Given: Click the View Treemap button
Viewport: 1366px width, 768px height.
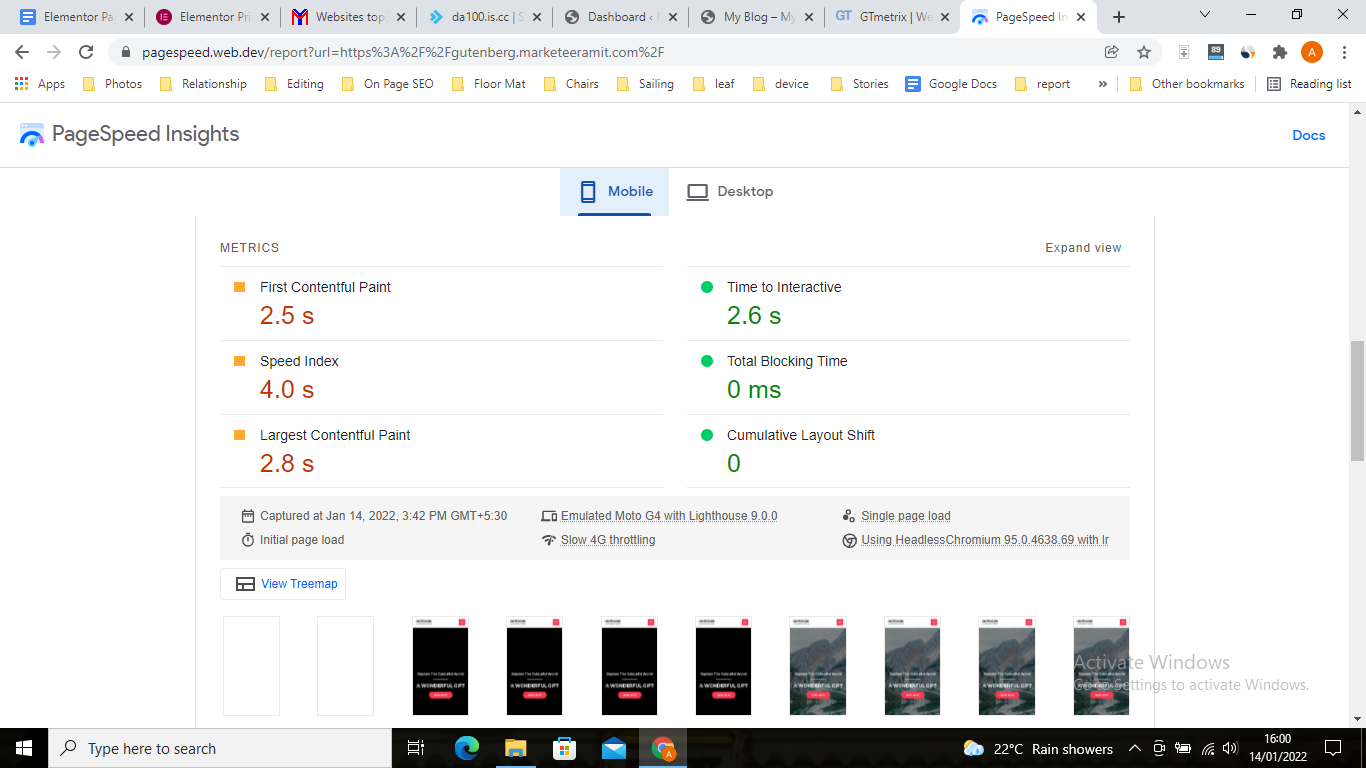Looking at the screenshot, I should click(283, 584).
